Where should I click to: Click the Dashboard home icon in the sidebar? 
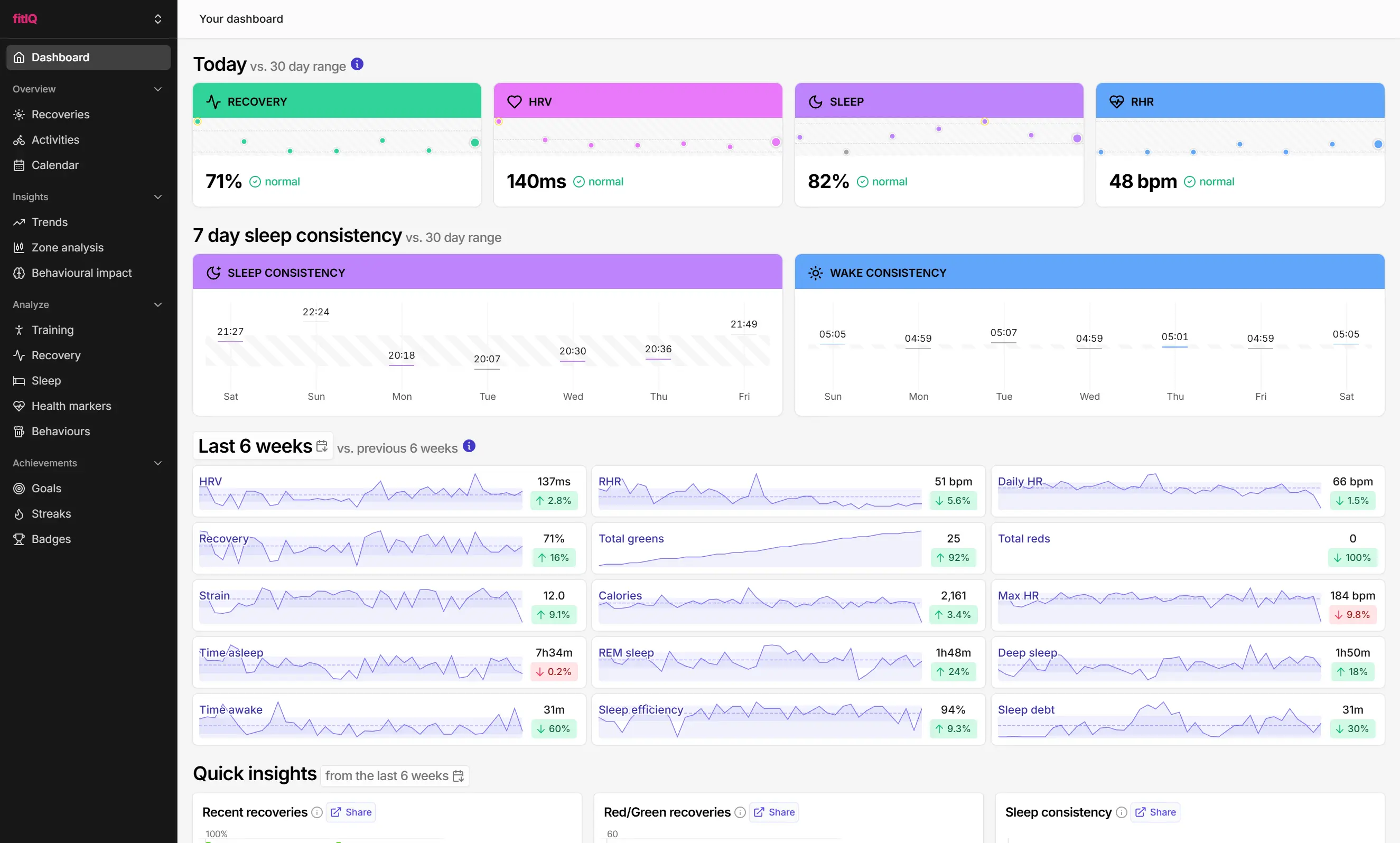(20, 58)
